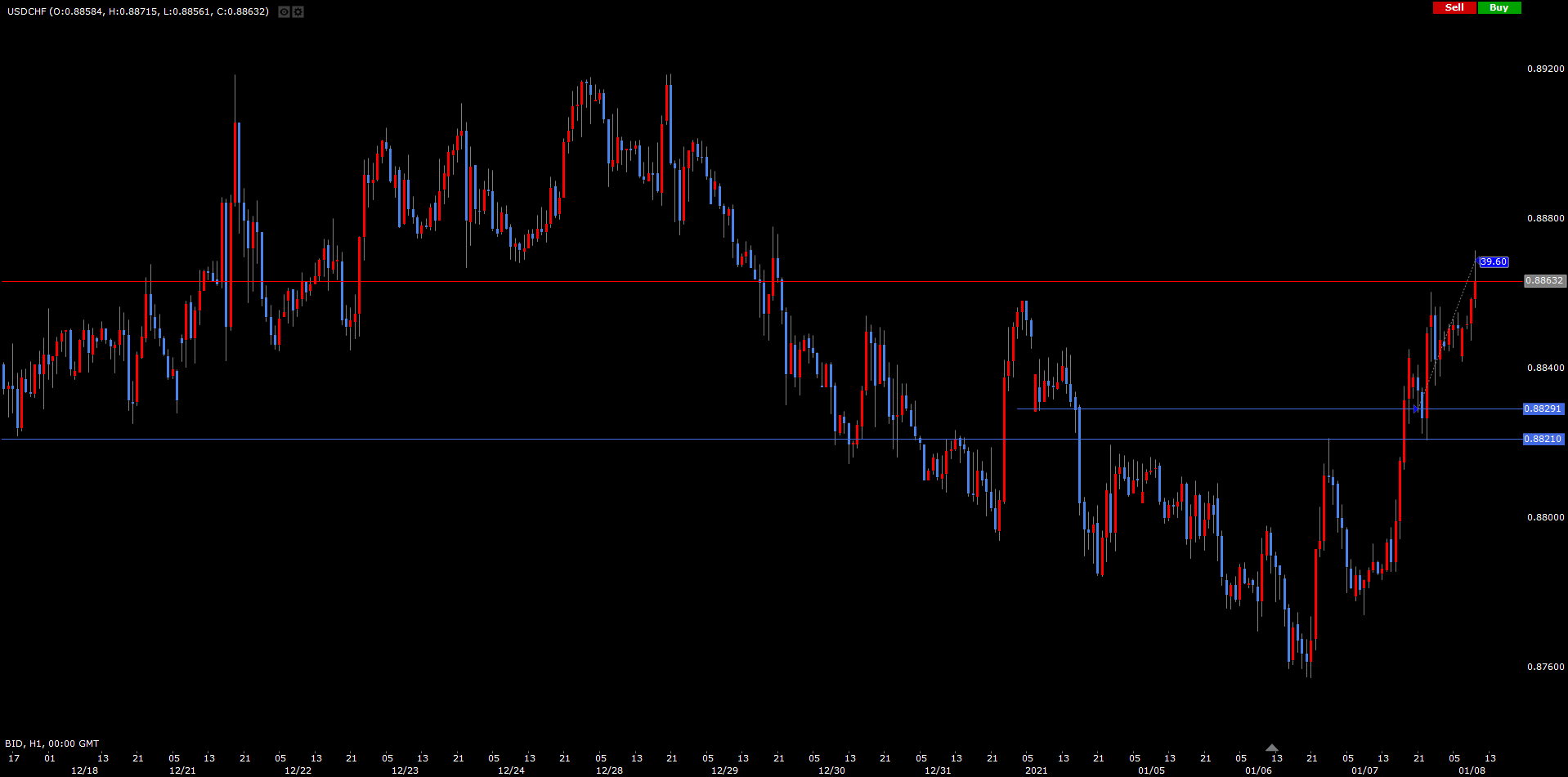Click the 0.89200 price axis label
The image size is (1568, 777).
pos(1545,69)
